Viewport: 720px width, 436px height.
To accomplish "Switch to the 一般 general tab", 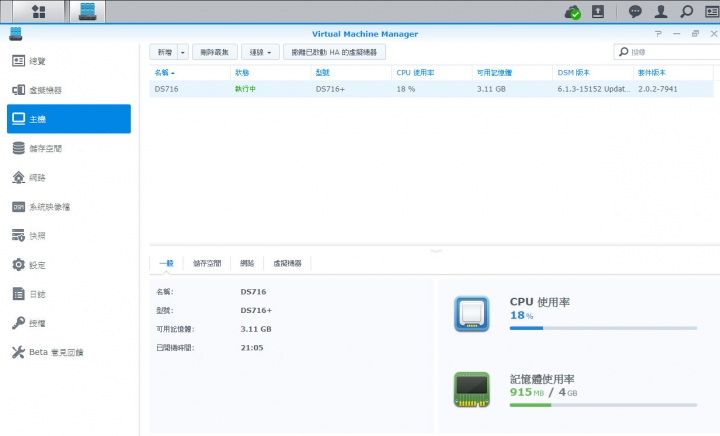I will point(166,263).
